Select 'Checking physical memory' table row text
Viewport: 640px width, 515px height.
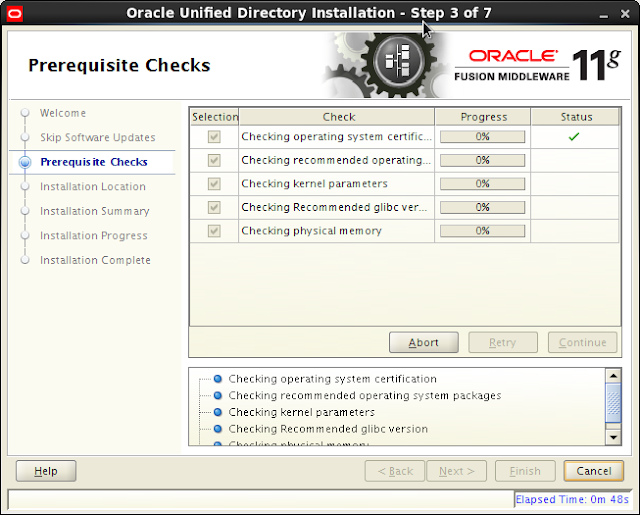click(311, 231)
